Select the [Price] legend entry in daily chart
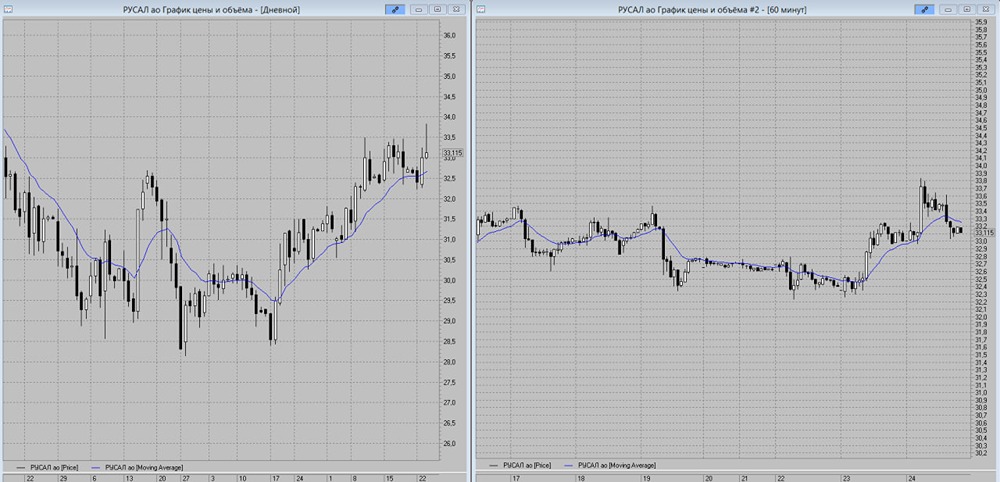The image size is (1000, 482). (x=46, y=466)
